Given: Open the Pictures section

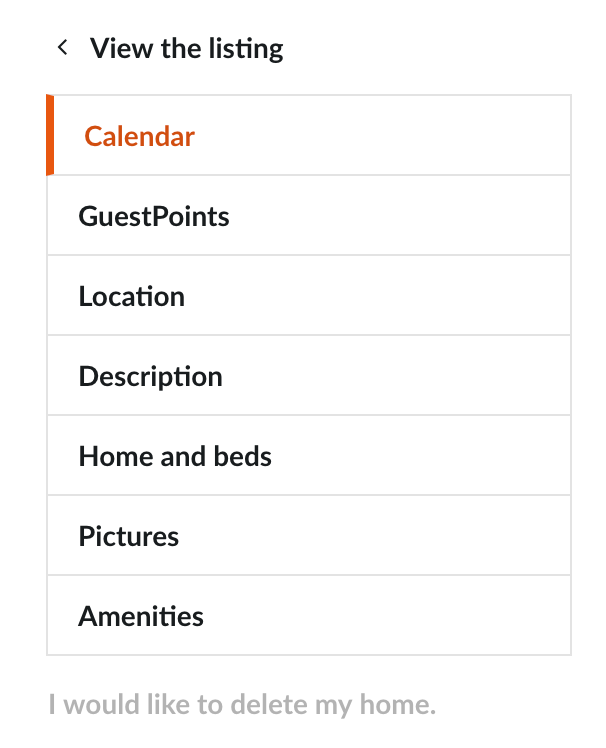Looking at the screenshot, I should pyautogui.click(x=129, y=536).
